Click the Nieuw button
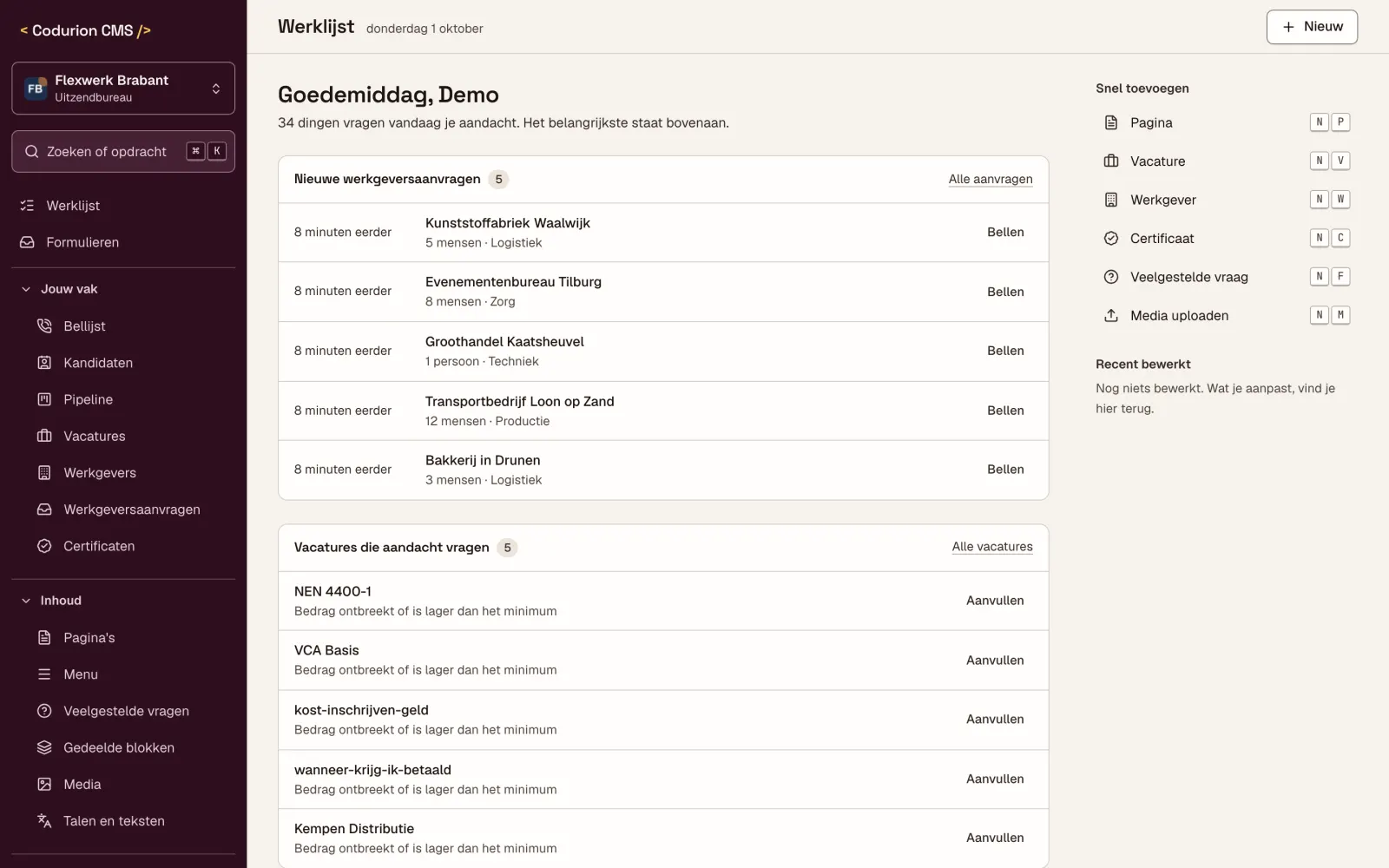This screenshot has width=1389, height=868. click(1312, 27)
